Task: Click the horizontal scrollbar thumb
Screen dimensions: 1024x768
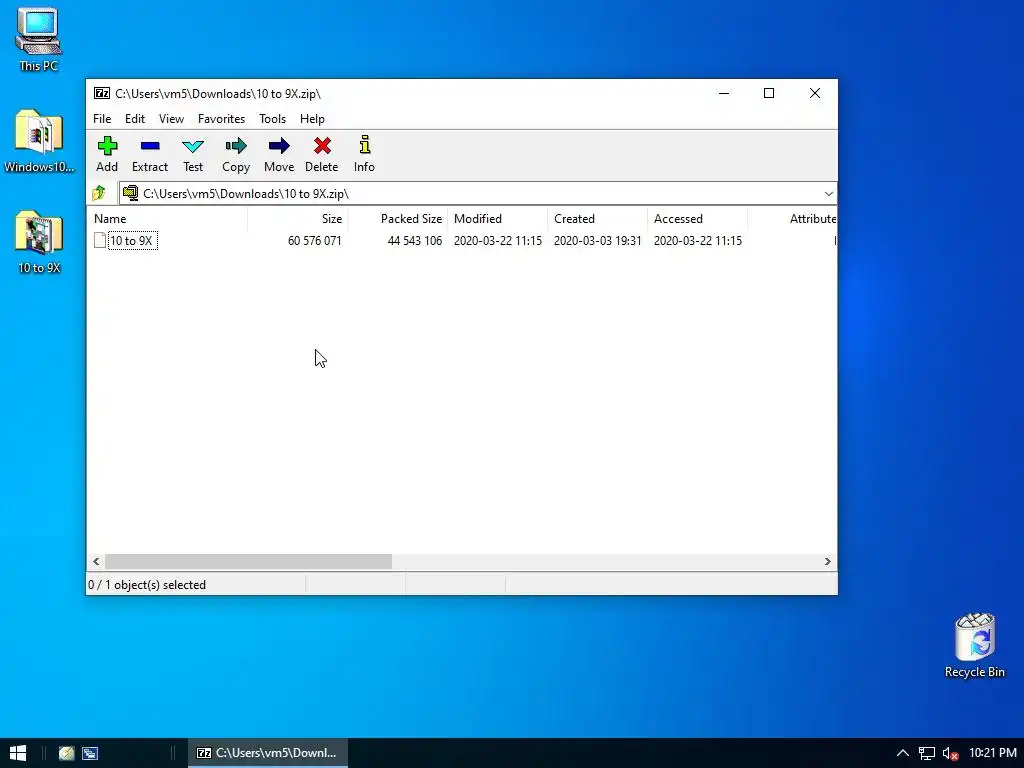Action: 248,562
